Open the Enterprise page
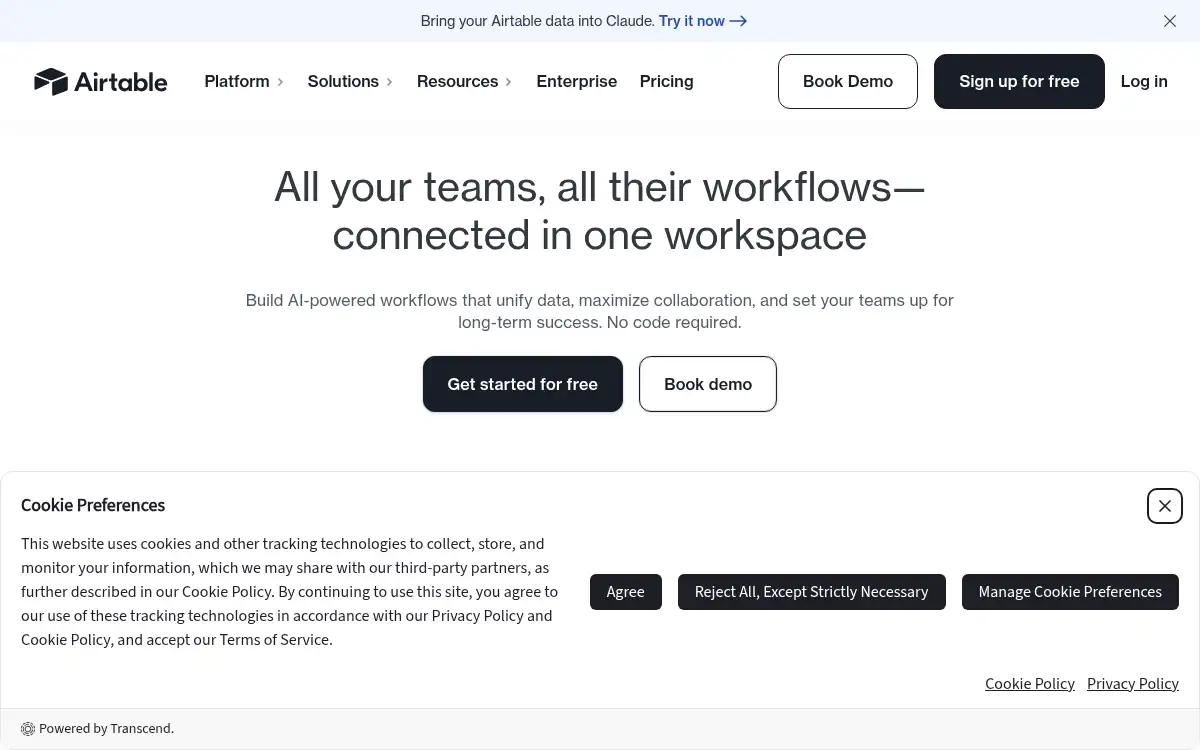This screenshot has height=750, width=1200. 577,81
